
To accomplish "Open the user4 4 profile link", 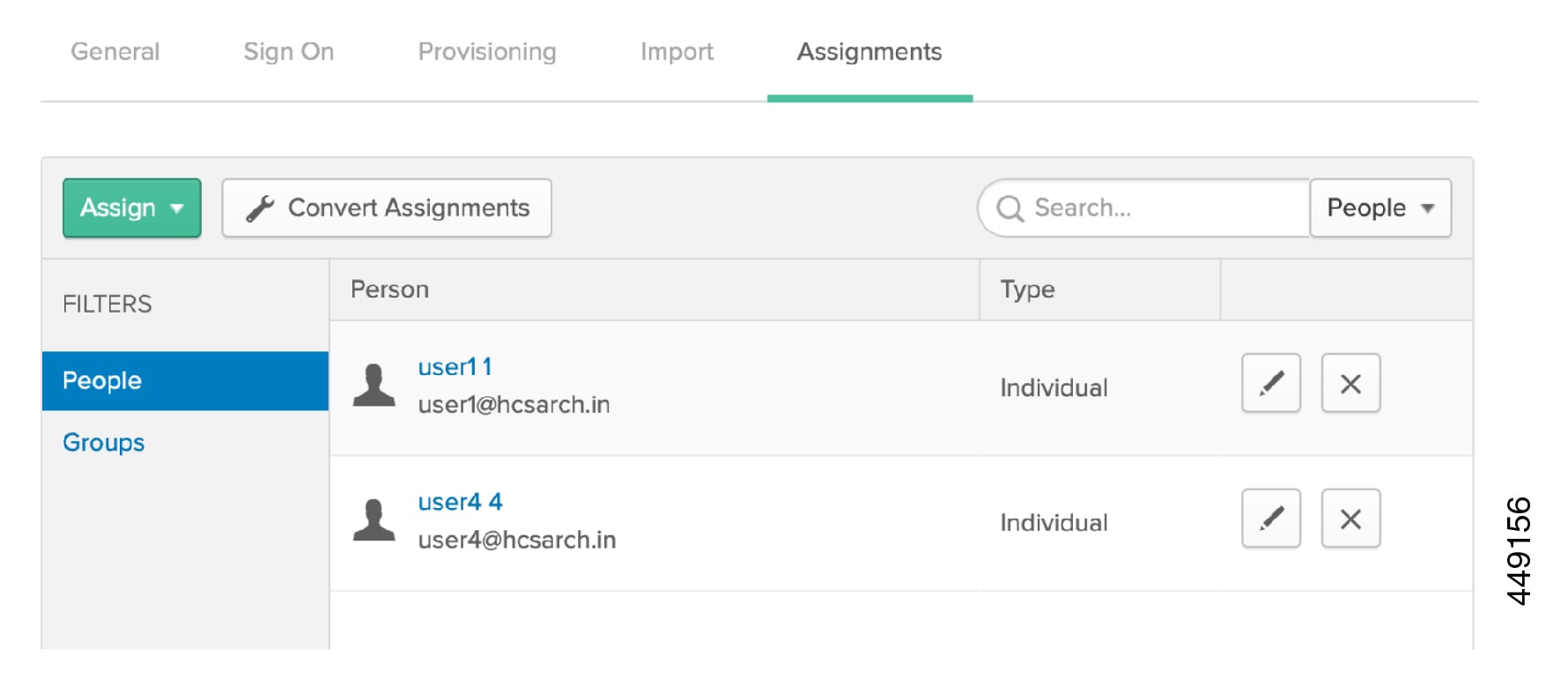I will point(460,502).
